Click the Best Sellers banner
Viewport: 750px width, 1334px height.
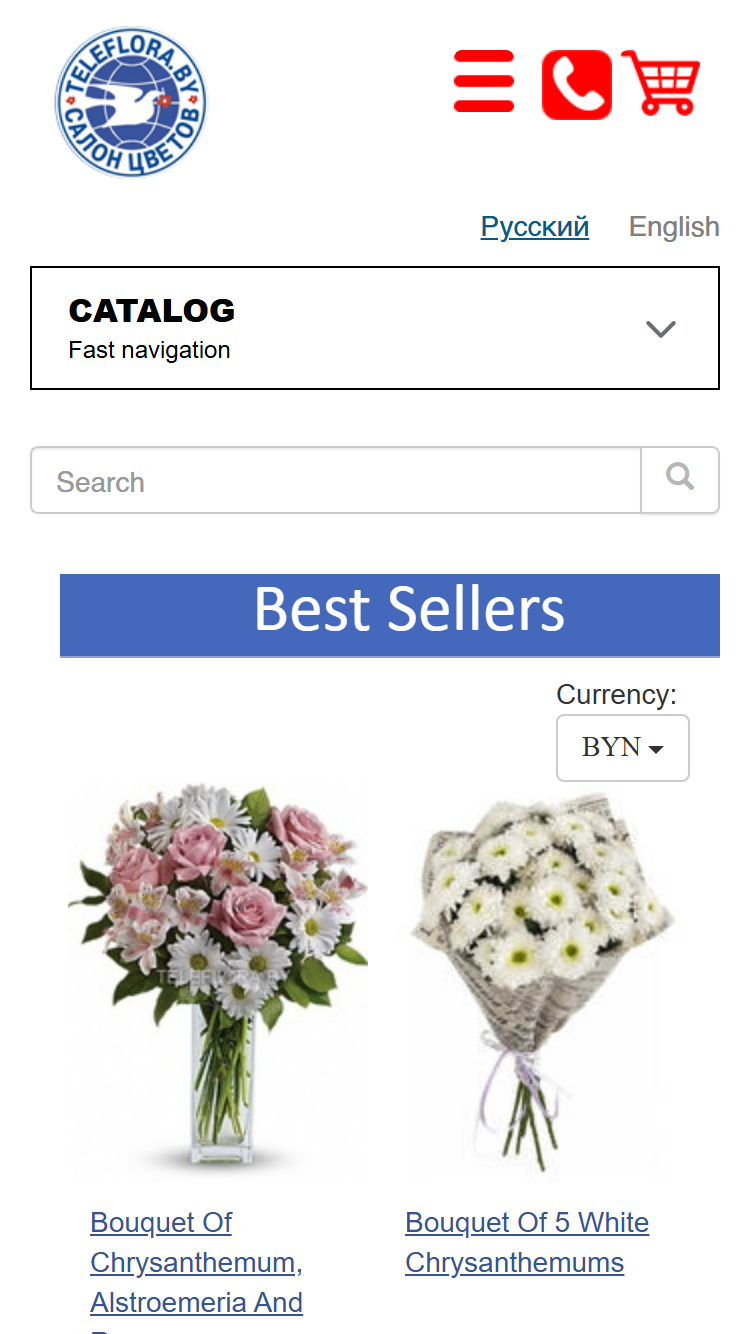click(x=390, y=615)
